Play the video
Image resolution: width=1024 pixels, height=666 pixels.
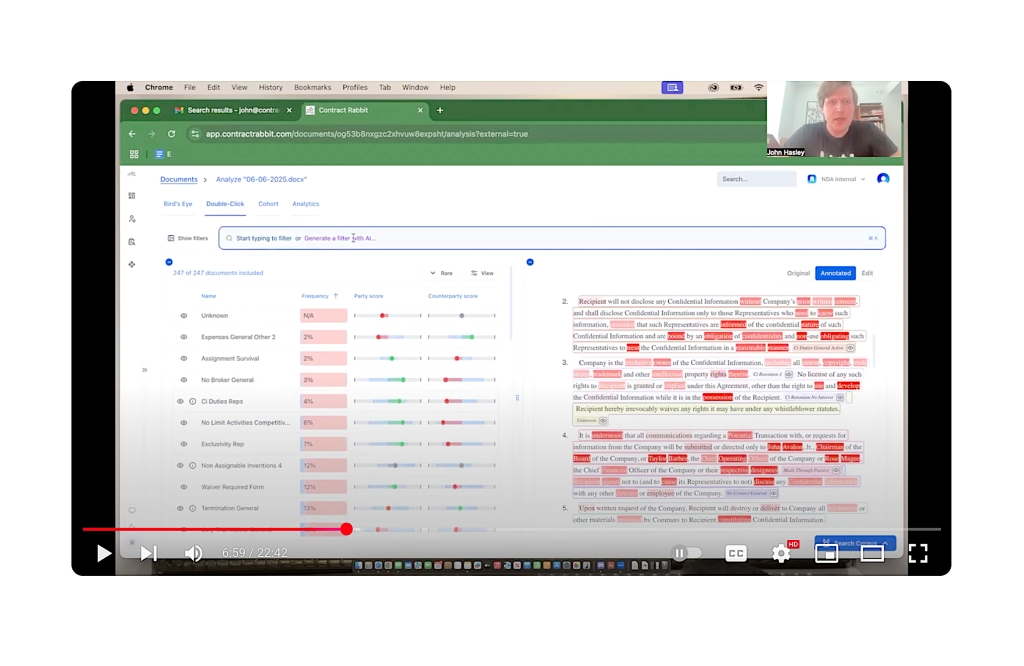[x=103, y=553]
